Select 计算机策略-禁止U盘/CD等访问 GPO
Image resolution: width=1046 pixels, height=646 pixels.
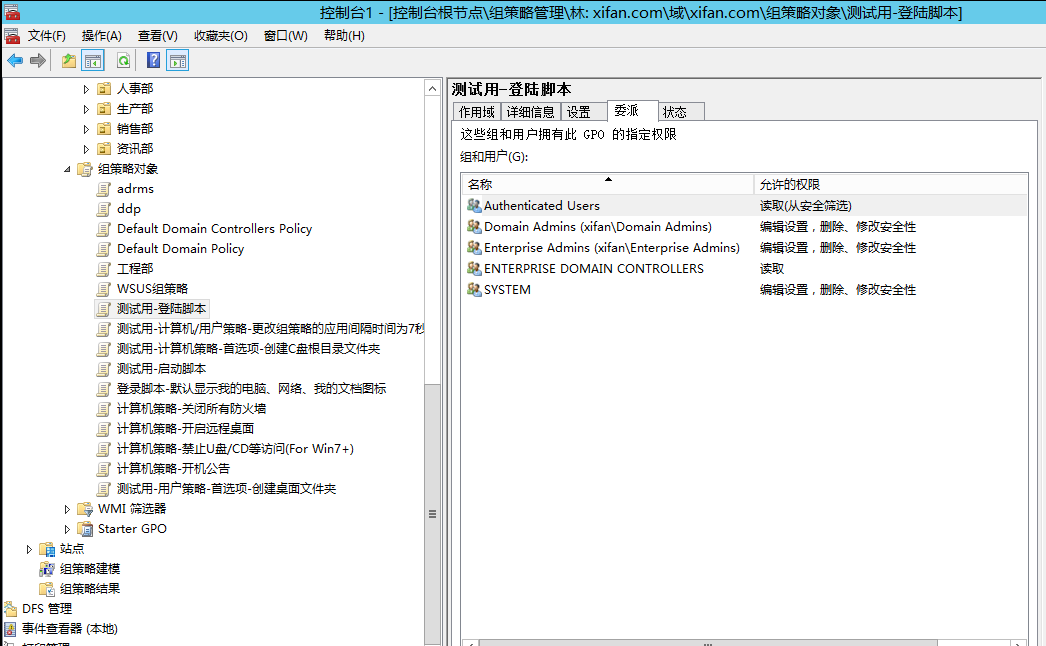coord(235,449)
